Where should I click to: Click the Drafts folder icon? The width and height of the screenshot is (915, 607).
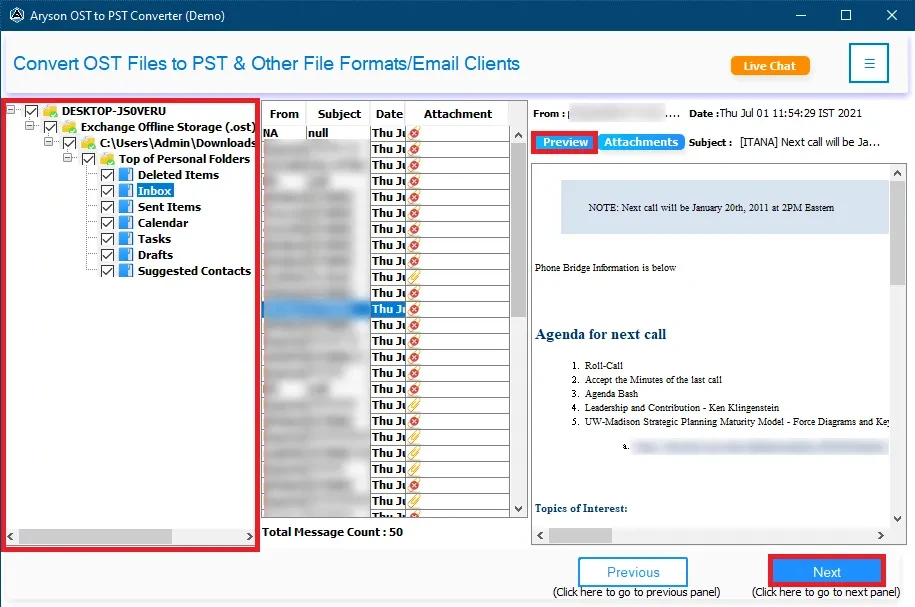126,255
